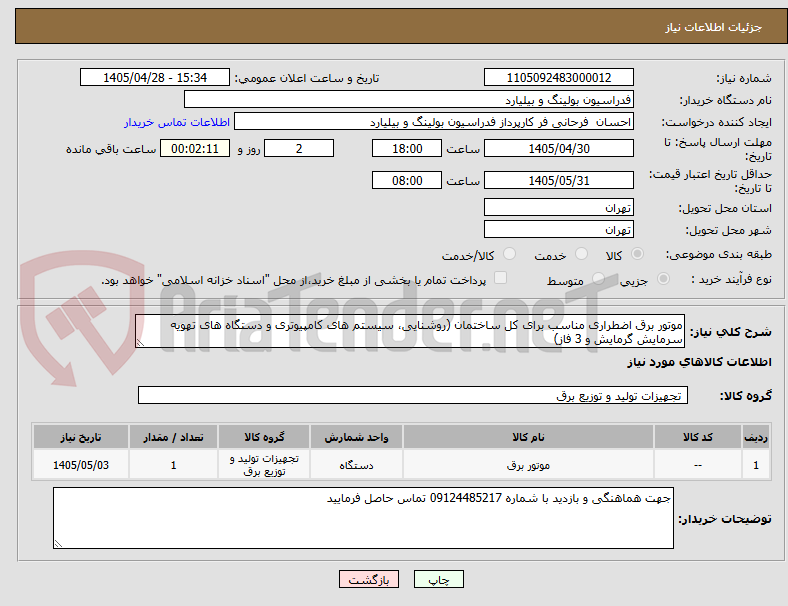
Task: Click the موتور برق item name cell
Action: tap(528, 465)
